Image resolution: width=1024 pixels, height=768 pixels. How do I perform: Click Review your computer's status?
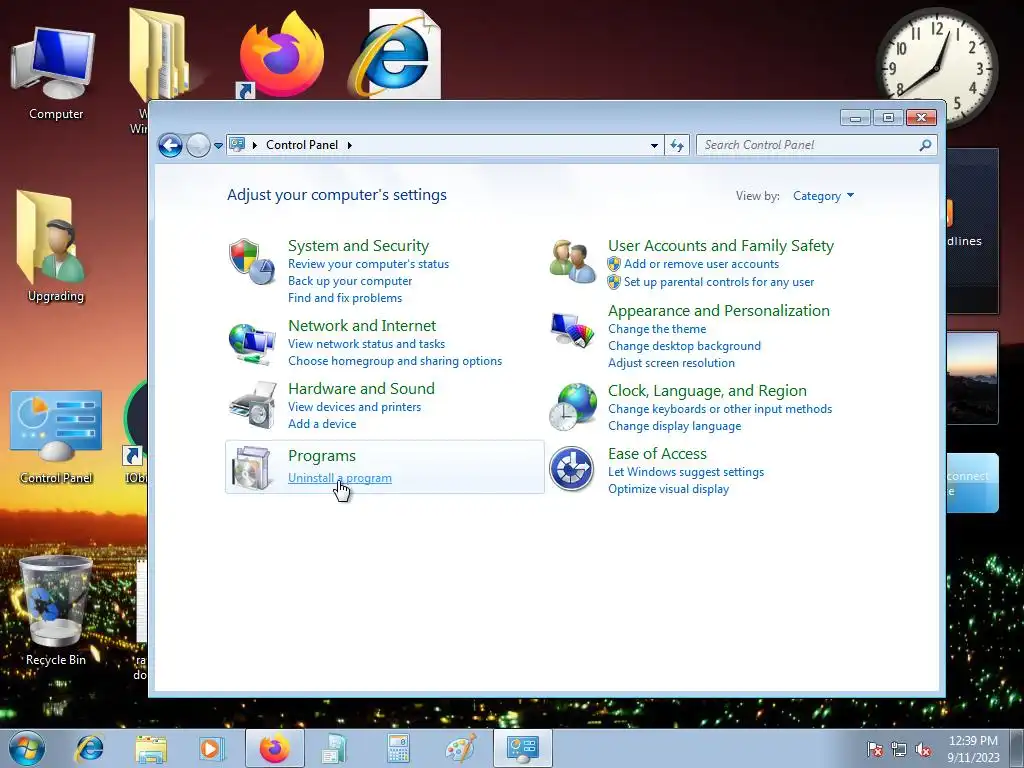368,264
